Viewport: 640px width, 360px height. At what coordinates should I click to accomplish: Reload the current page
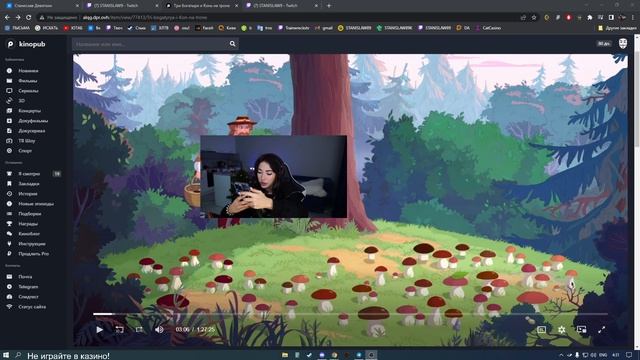click(x=28, y=18)
